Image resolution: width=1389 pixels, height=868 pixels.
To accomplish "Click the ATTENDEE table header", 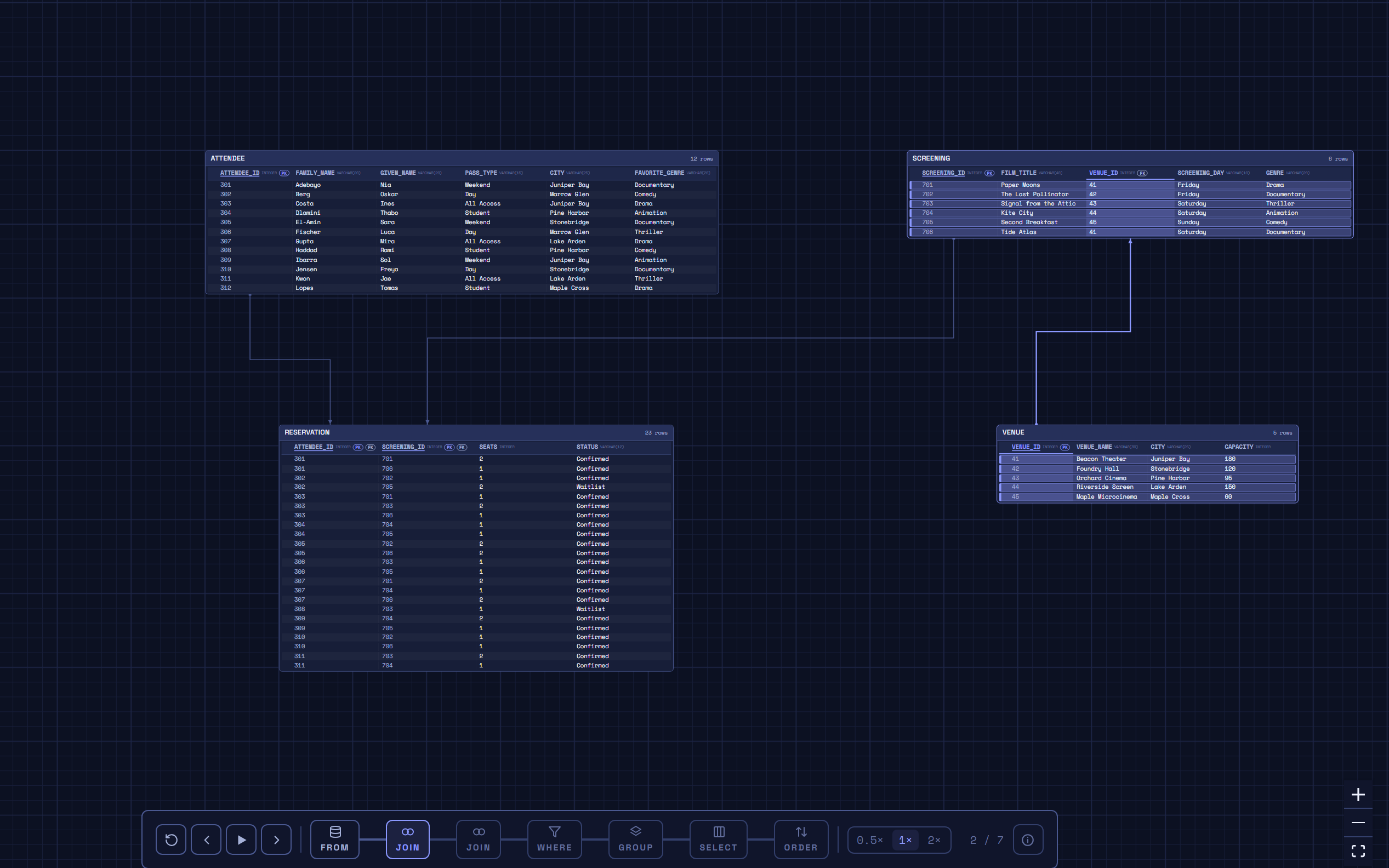I will [462, 158].
